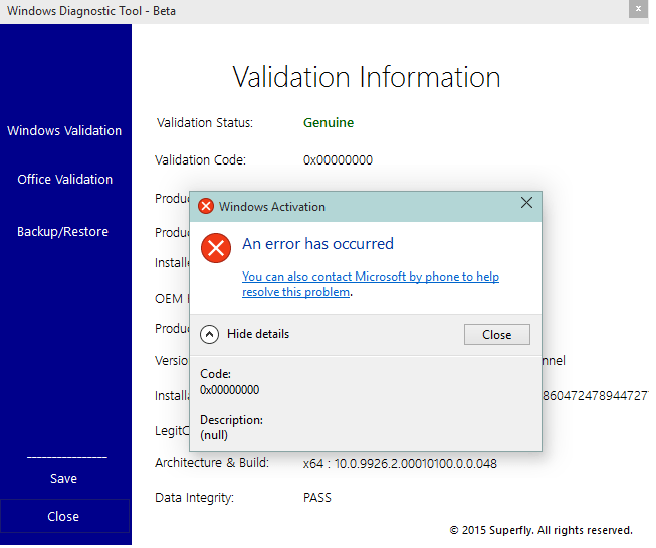Select the x64 build number value

[400, 463]
